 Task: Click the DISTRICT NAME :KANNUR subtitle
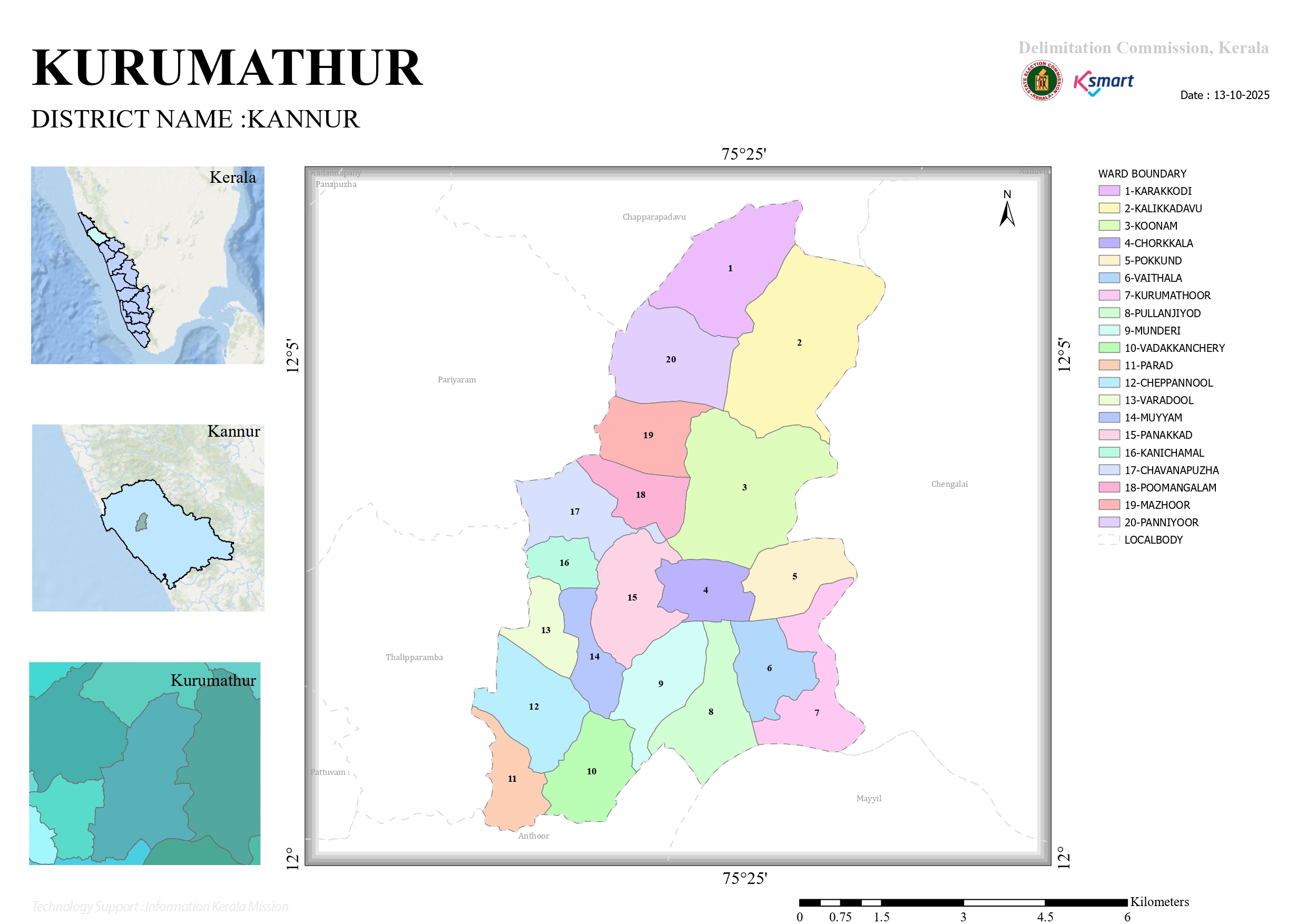click(x=195, y=119)
